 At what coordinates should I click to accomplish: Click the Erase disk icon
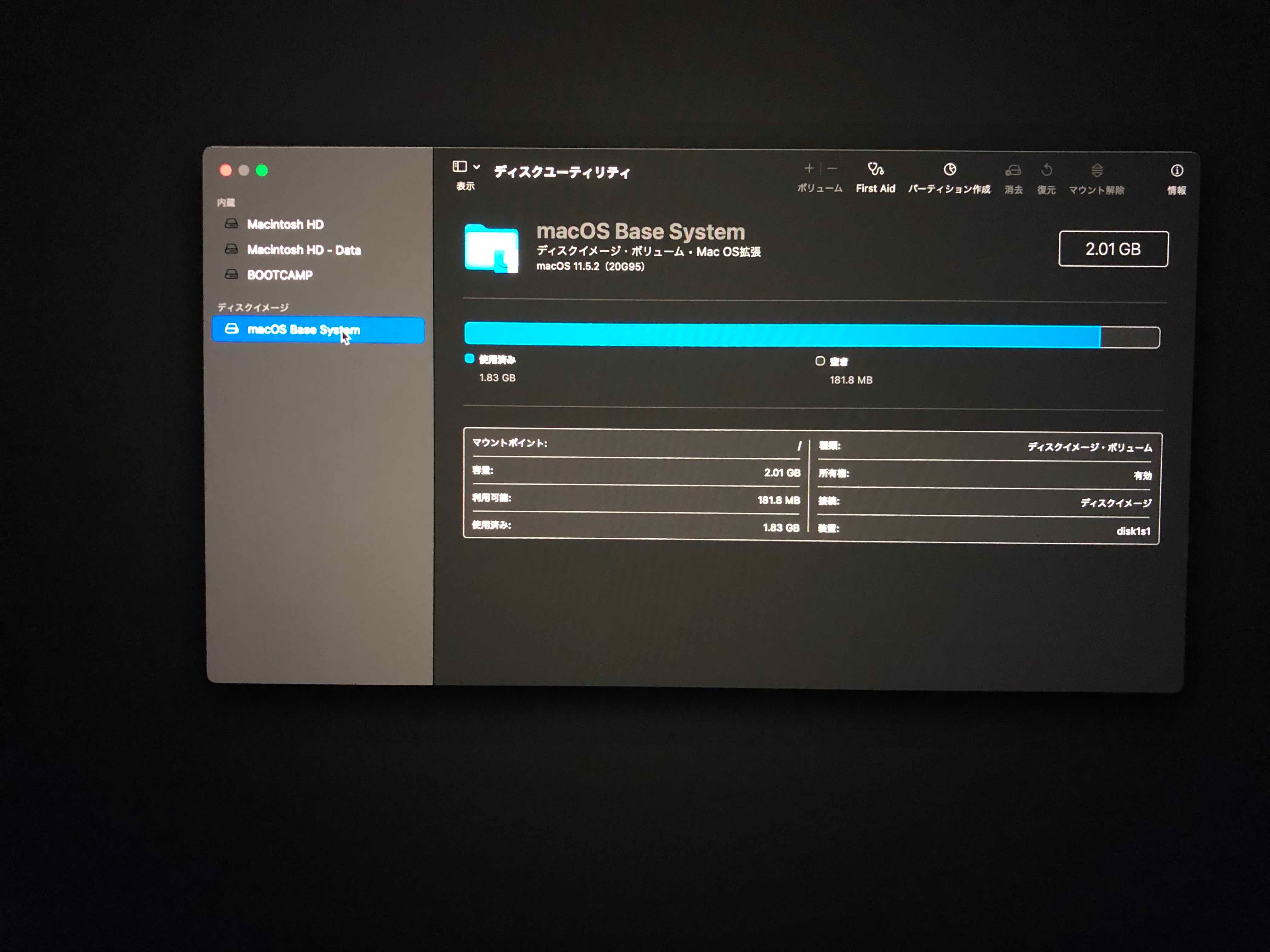click(1013, 170)
